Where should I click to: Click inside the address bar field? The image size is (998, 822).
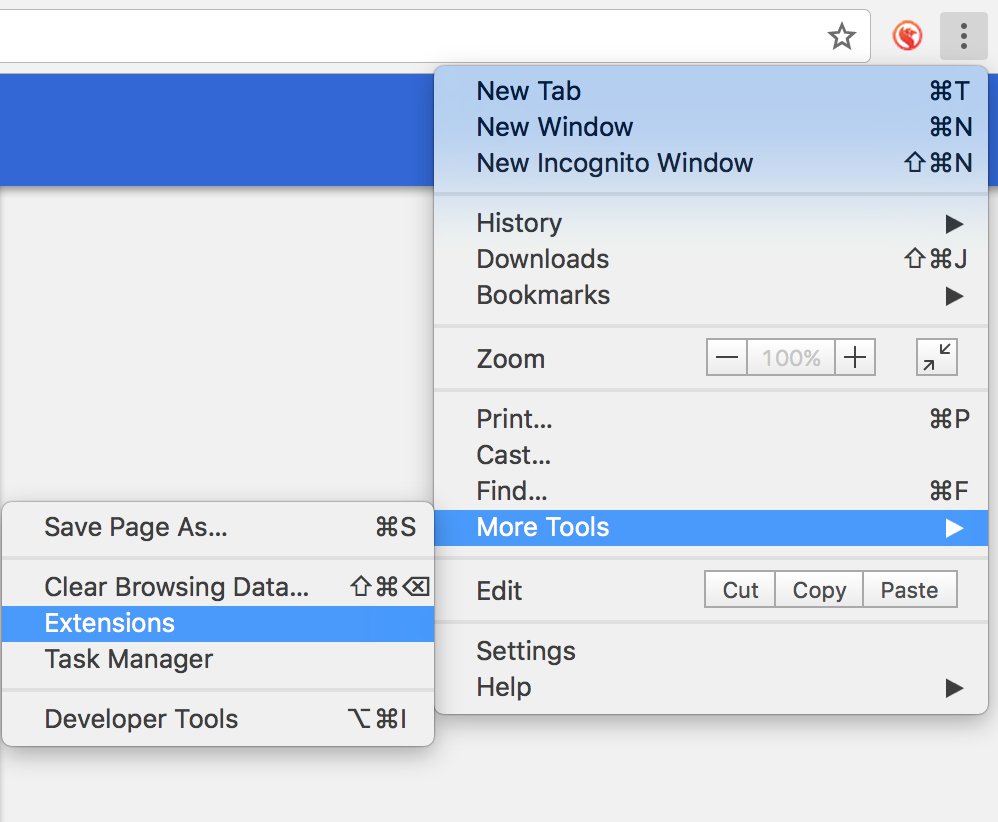pyautogui.click(x=400, y=37)
